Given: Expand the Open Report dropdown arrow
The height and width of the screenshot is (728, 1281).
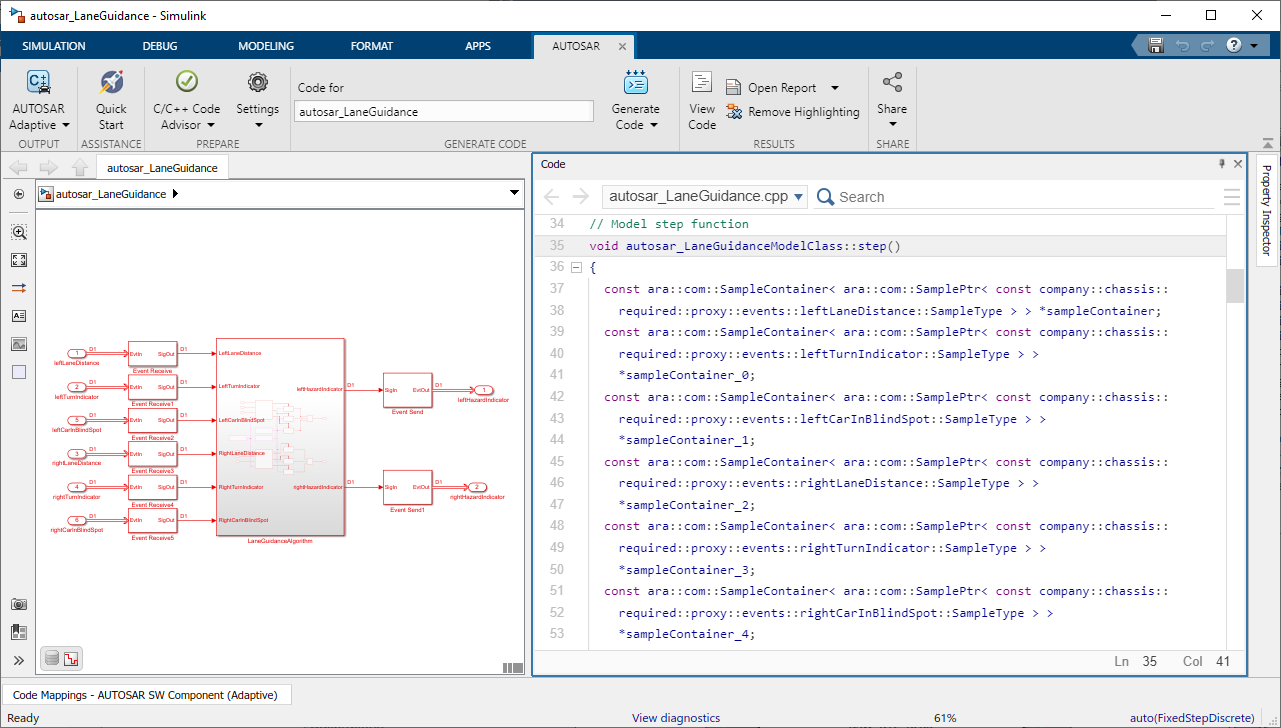Looking at the screenshot, I should (835, 88).
